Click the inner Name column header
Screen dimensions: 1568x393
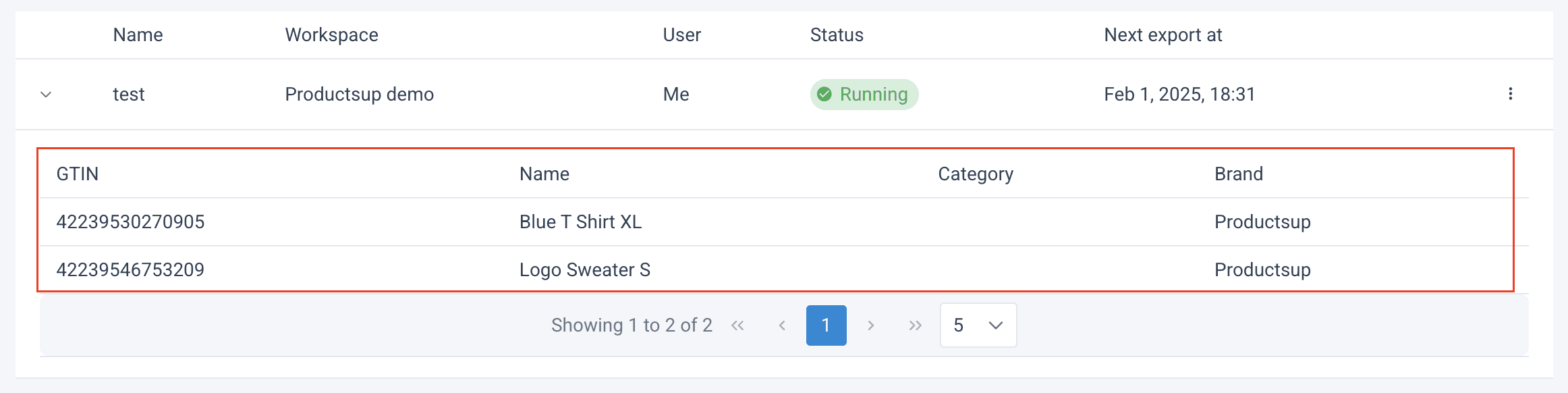pos(544,174)
